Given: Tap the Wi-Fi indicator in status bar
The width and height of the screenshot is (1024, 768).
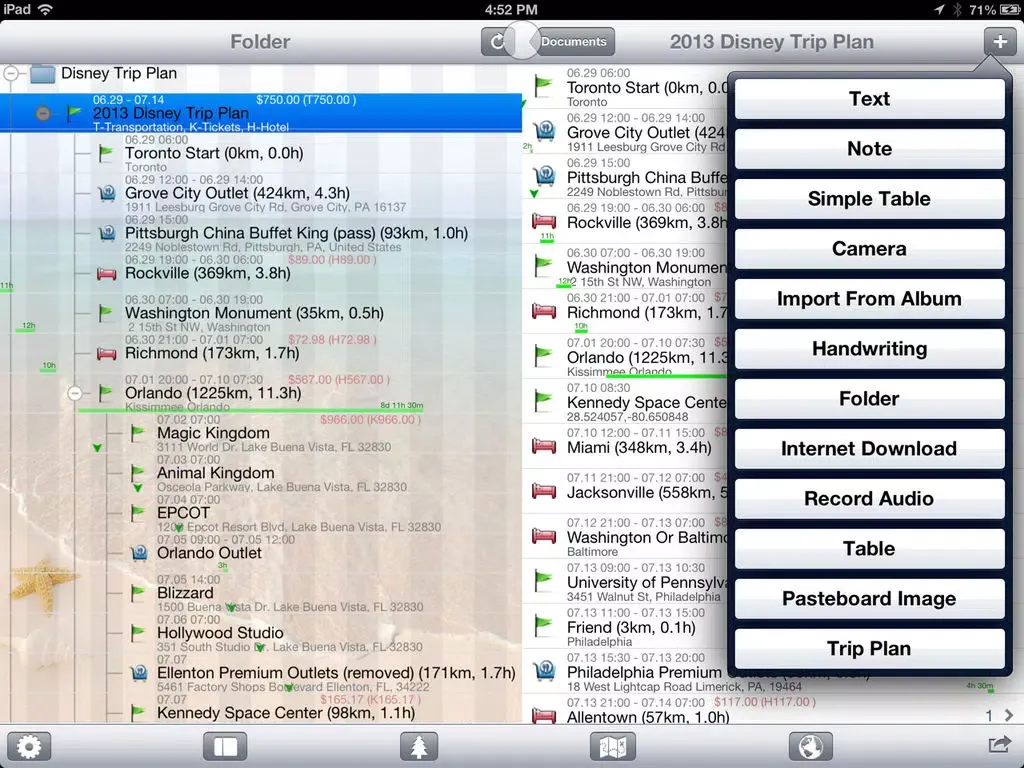Looking at the screenshot, I should (46, 9).
